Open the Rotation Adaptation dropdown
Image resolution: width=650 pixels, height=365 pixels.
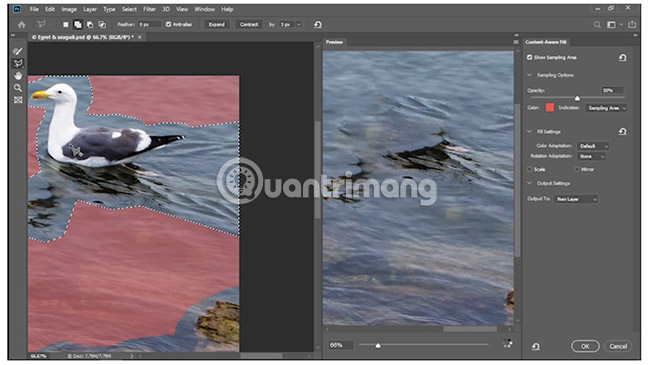591,156
